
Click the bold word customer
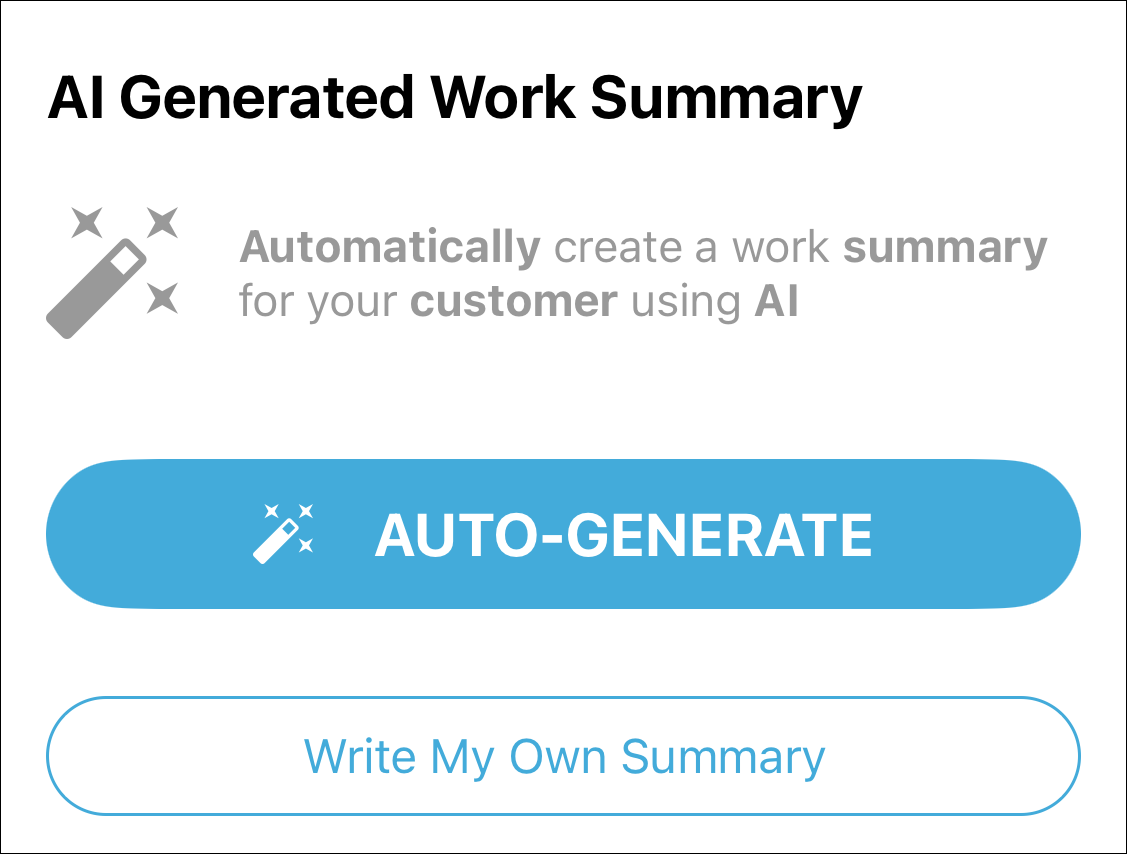pyautogui.click(x=514, y=302)
